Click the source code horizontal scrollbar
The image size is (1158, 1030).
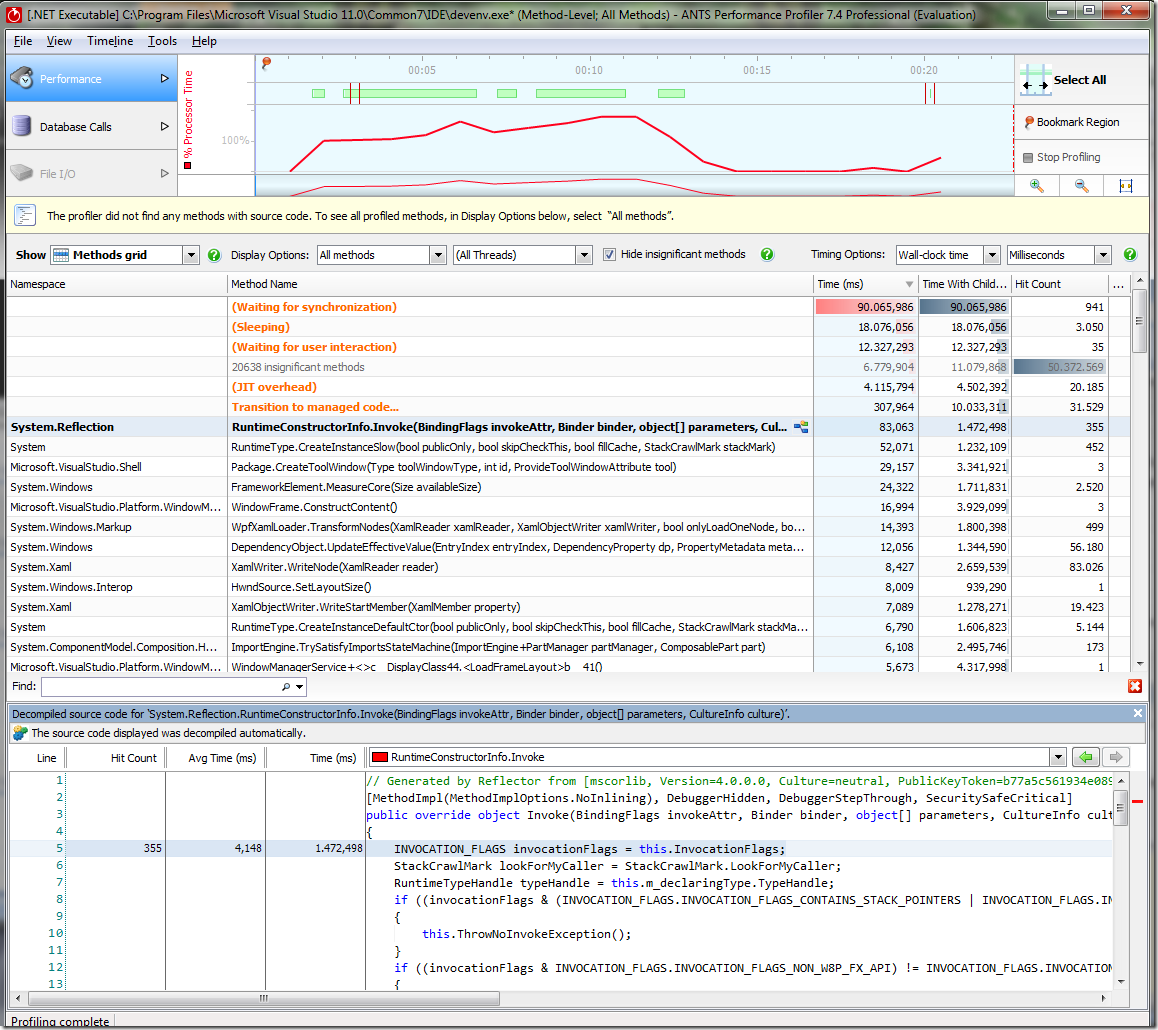(263, 998)
